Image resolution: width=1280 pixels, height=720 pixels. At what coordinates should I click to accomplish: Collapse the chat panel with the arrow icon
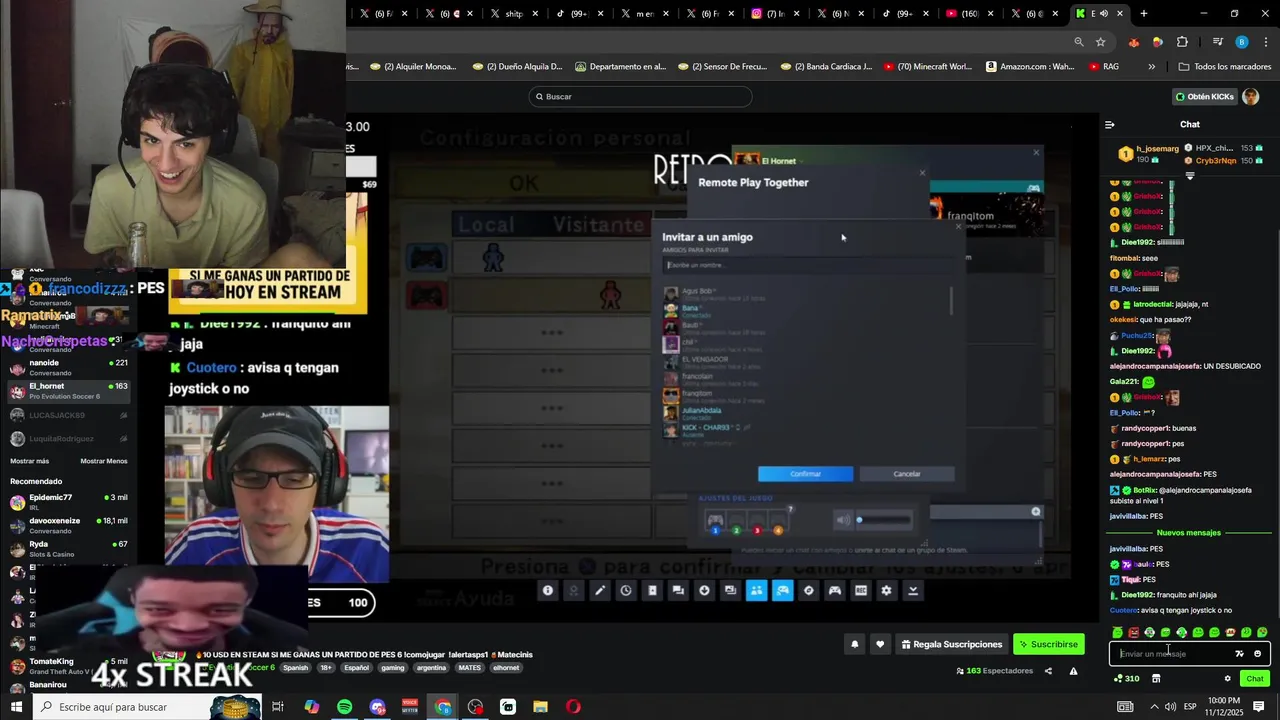click(x=1109, y=125)
